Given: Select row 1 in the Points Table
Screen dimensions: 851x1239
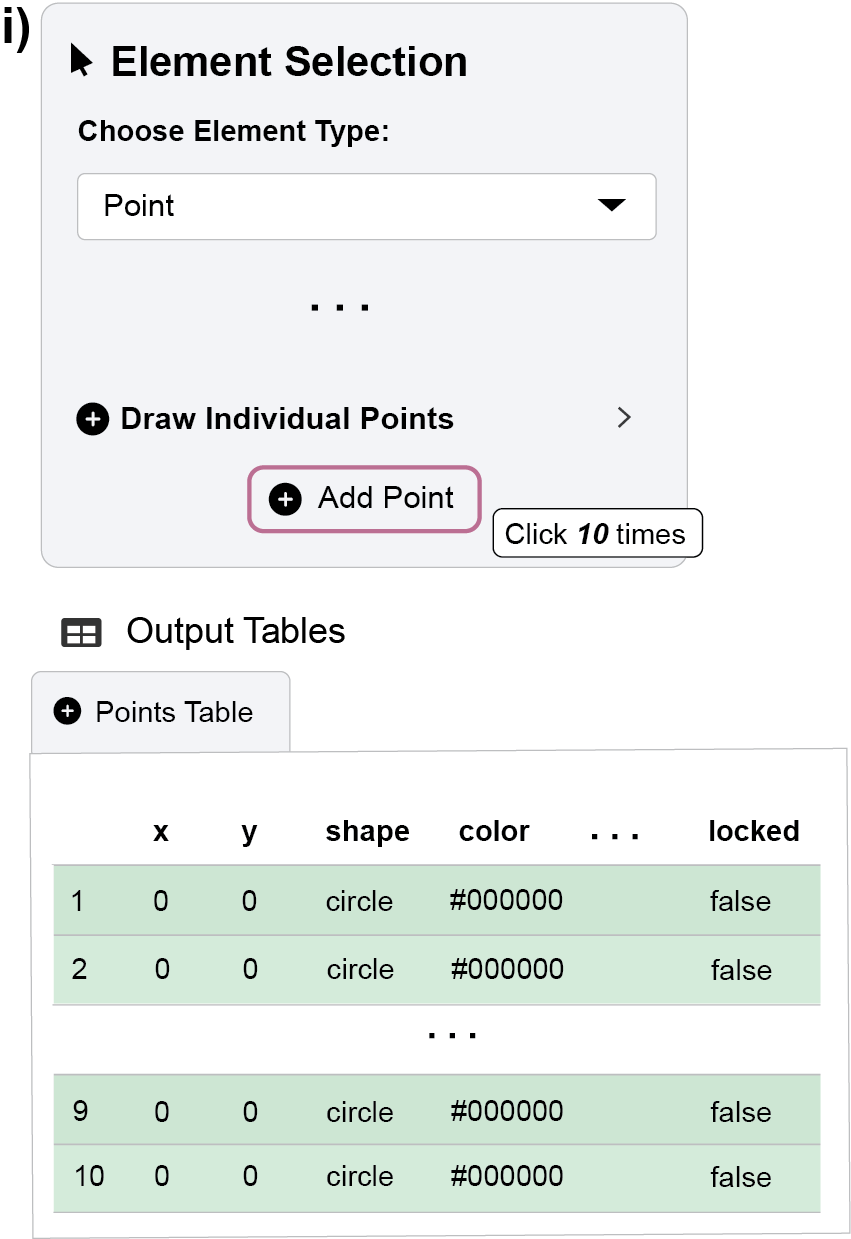Looking at the screenshot, I should coord(78,901).
